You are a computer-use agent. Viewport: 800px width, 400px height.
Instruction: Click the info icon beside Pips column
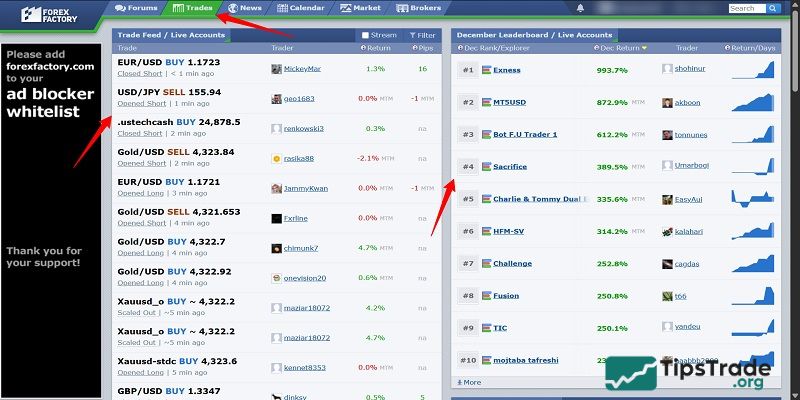click(x=414, y=48)
